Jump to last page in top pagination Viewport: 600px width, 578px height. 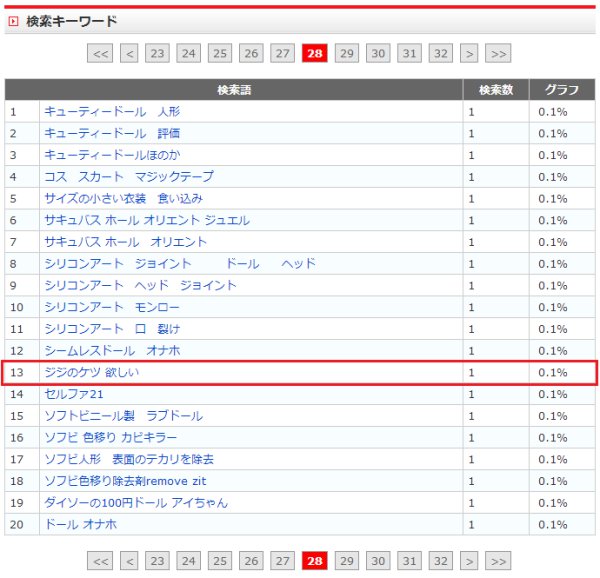point(498,53)
